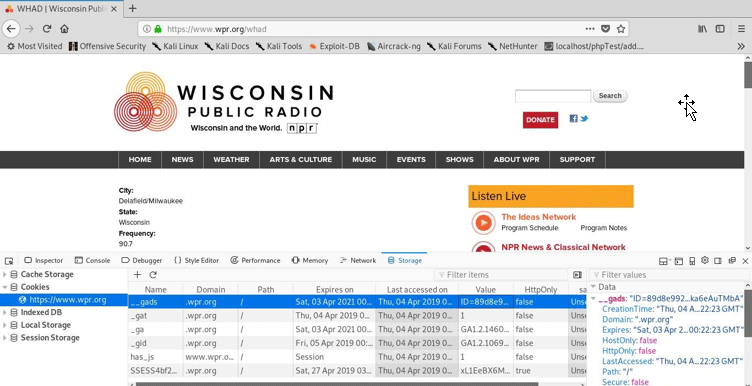
Task: Enable responsive design mode icon
Action: pyautogui.click(x=692, y=261)
